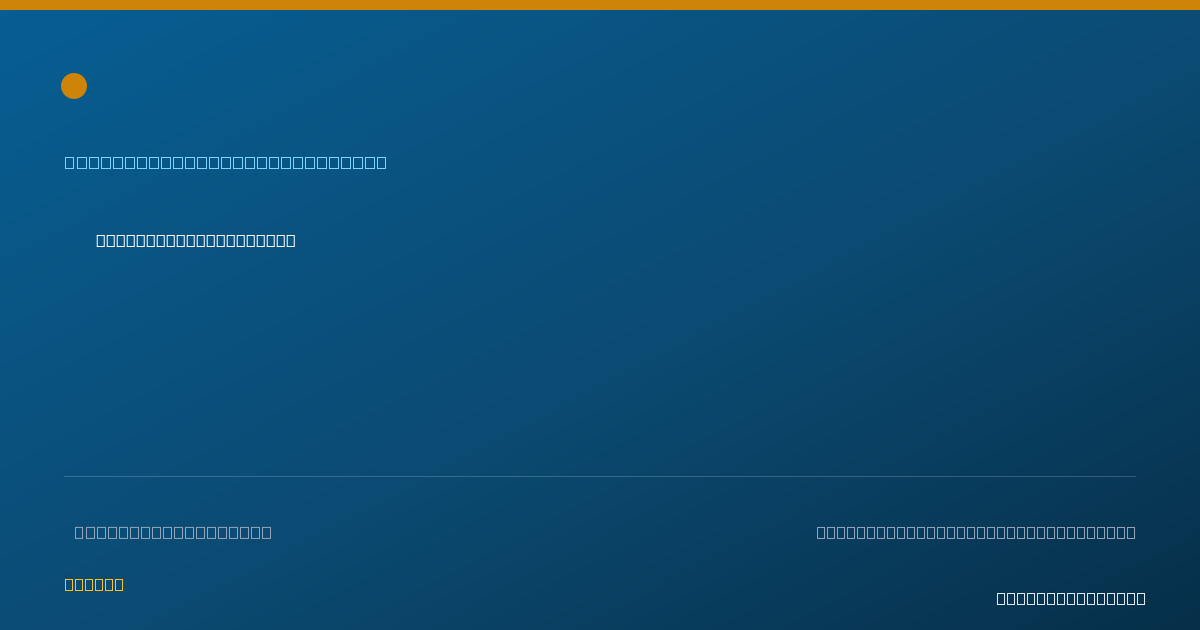Click the thin horizontal divider line
Image resolution: width=1200 pixels, height=630 pixels.
600,476
